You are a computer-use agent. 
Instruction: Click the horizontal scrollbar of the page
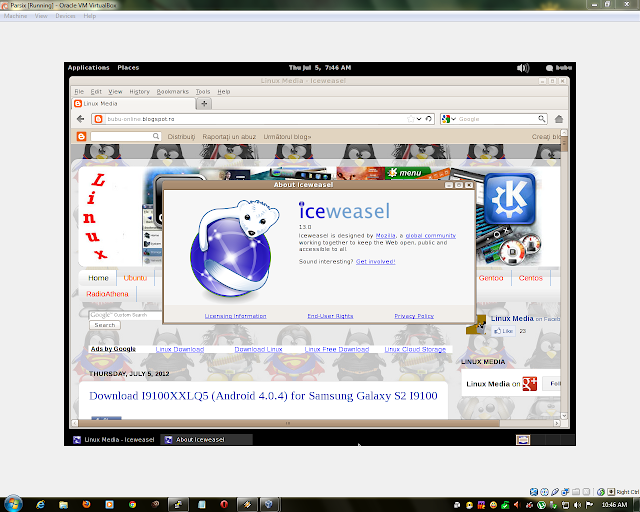point(288,423)
